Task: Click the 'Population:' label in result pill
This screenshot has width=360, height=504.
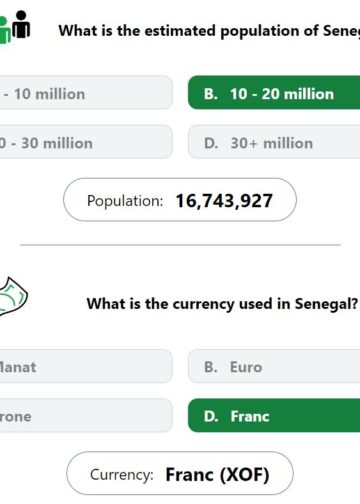Action: (x=125, y=201)
